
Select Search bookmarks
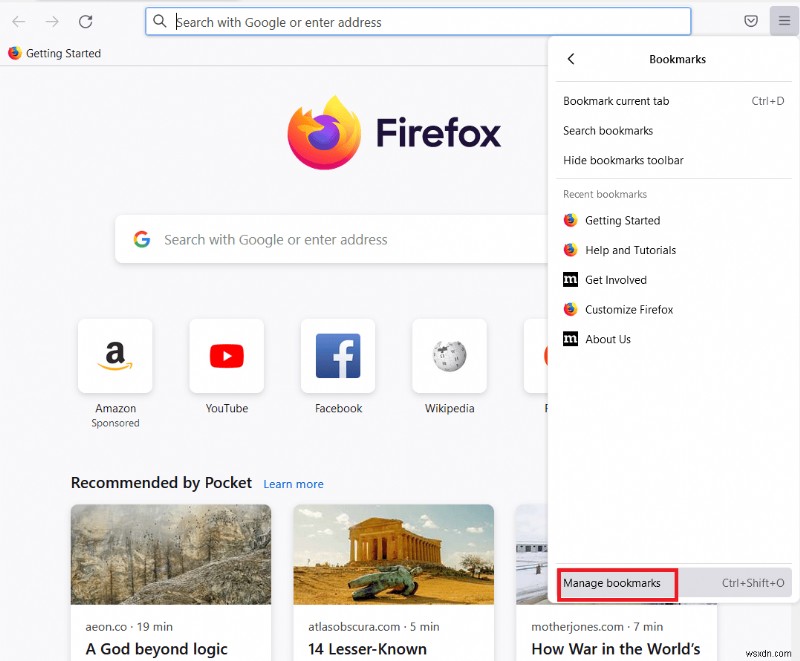[608, 130]
